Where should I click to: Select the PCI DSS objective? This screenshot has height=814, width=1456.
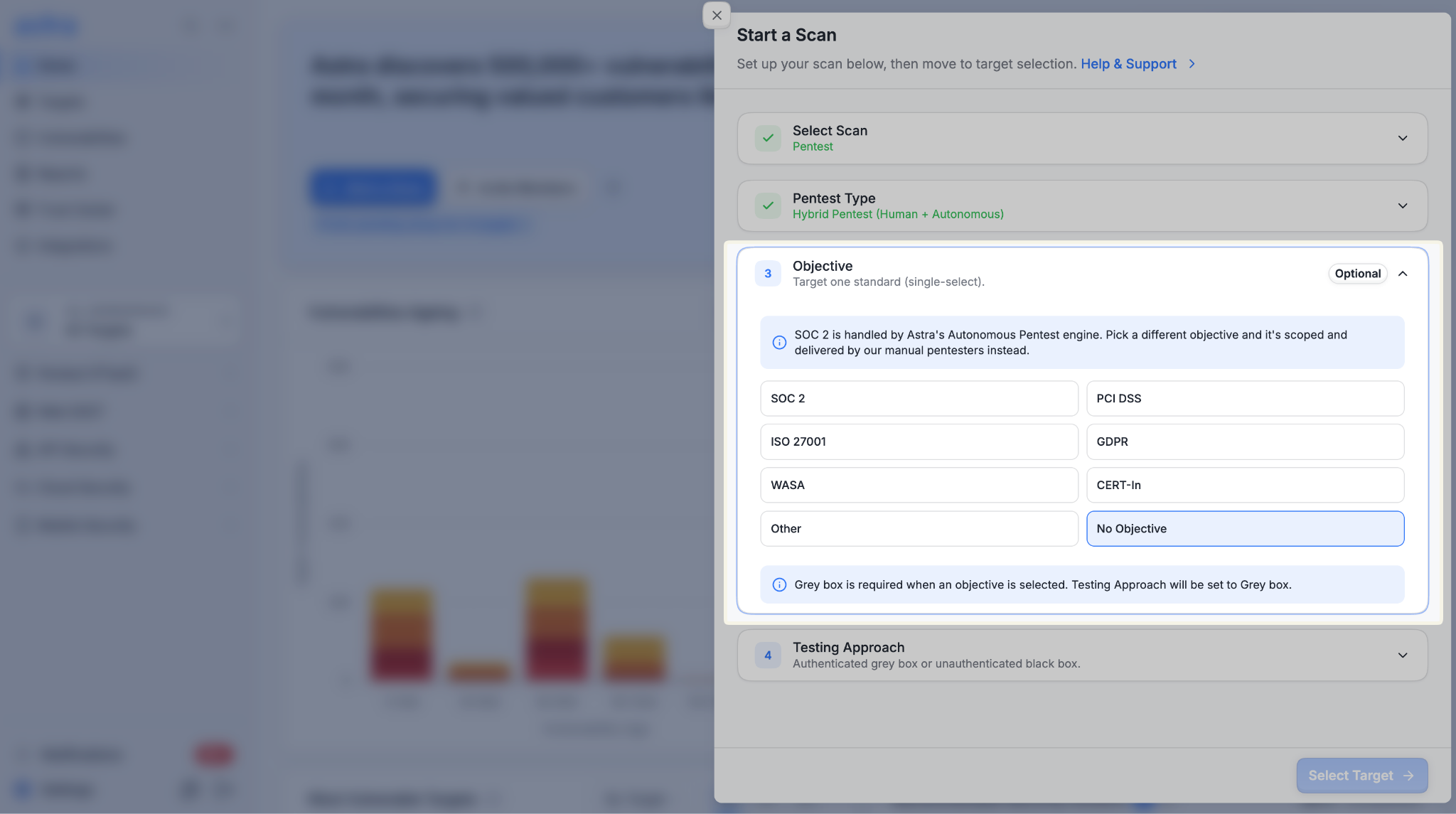point(1245,399)
